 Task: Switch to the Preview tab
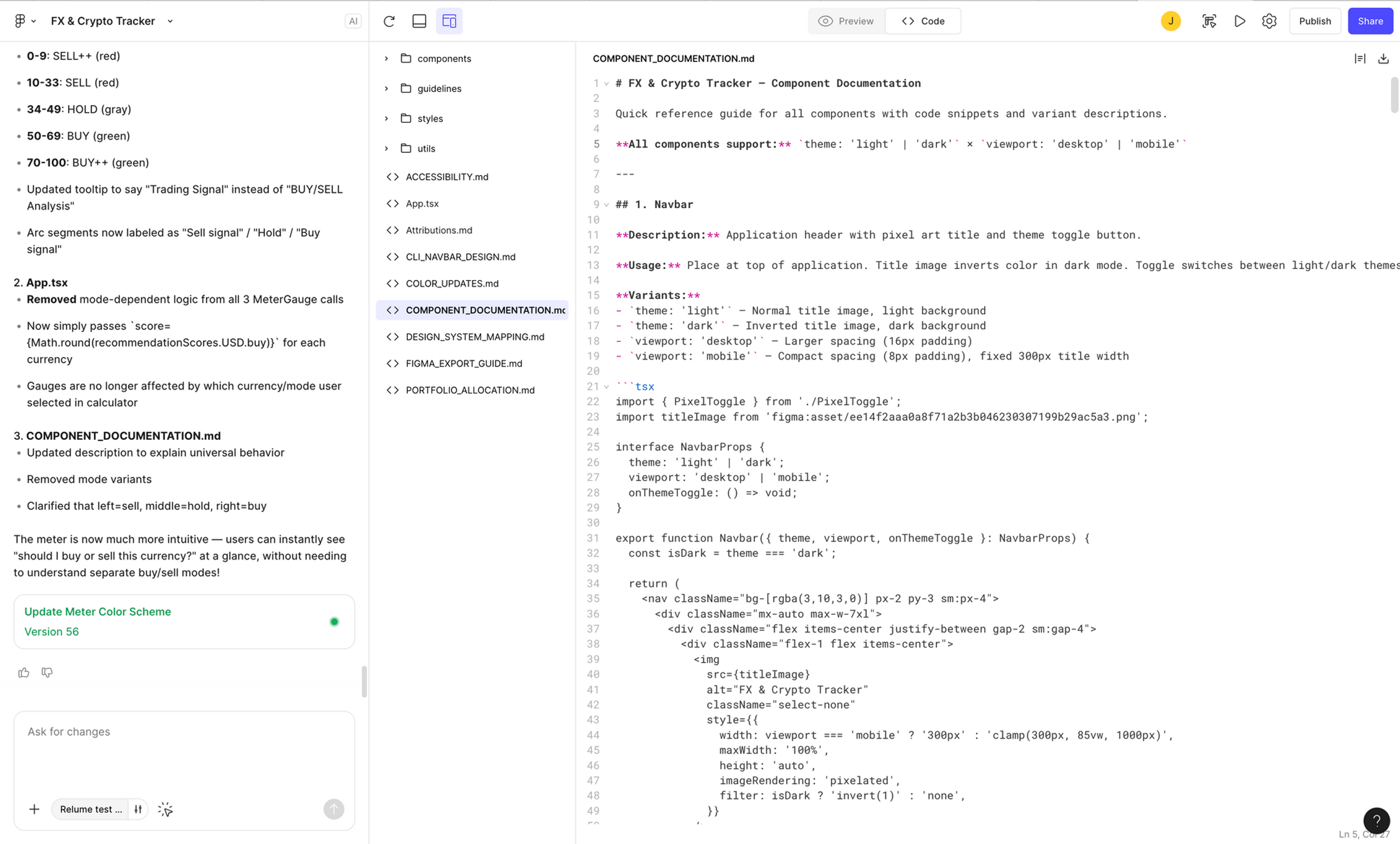pyautogui.click(x=846, y=21)
